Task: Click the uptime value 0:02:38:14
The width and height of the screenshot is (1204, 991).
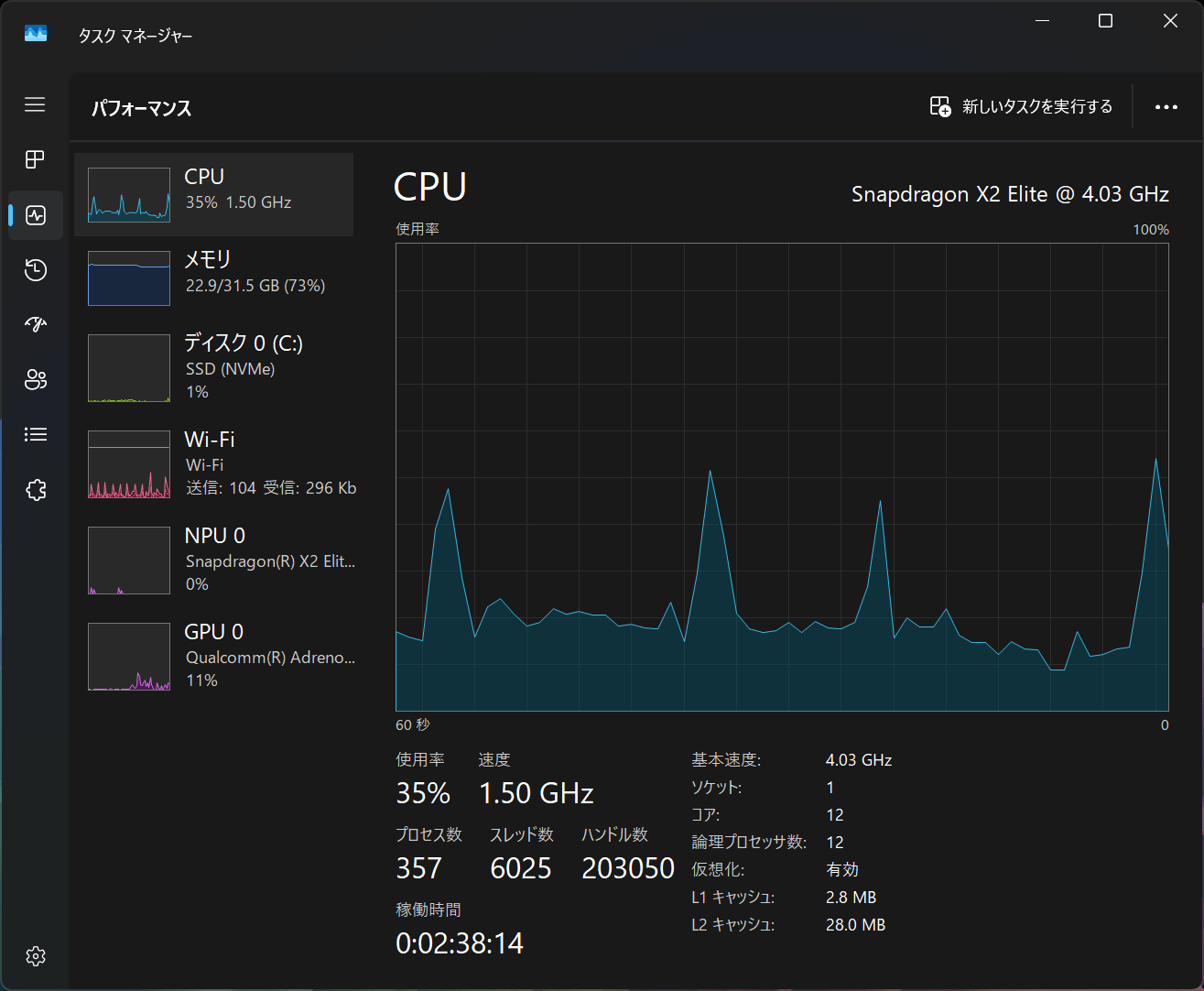Action: point(460,943)
